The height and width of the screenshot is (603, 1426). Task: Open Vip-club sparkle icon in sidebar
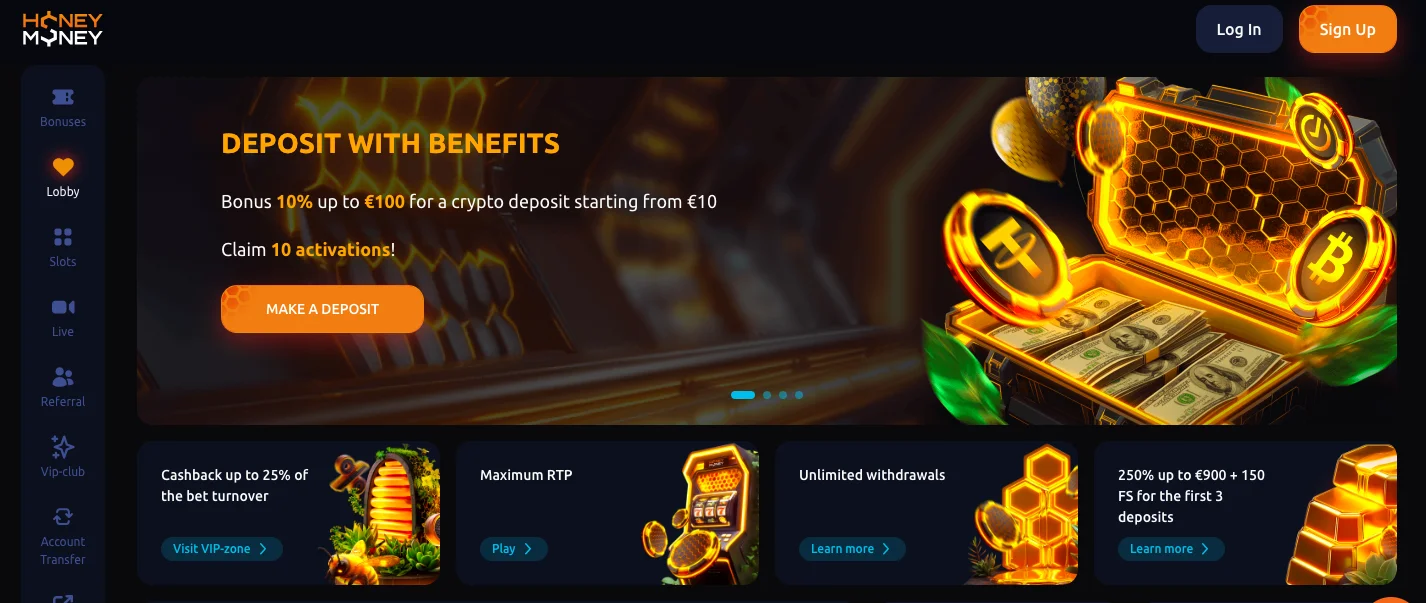tap(63, 447)
